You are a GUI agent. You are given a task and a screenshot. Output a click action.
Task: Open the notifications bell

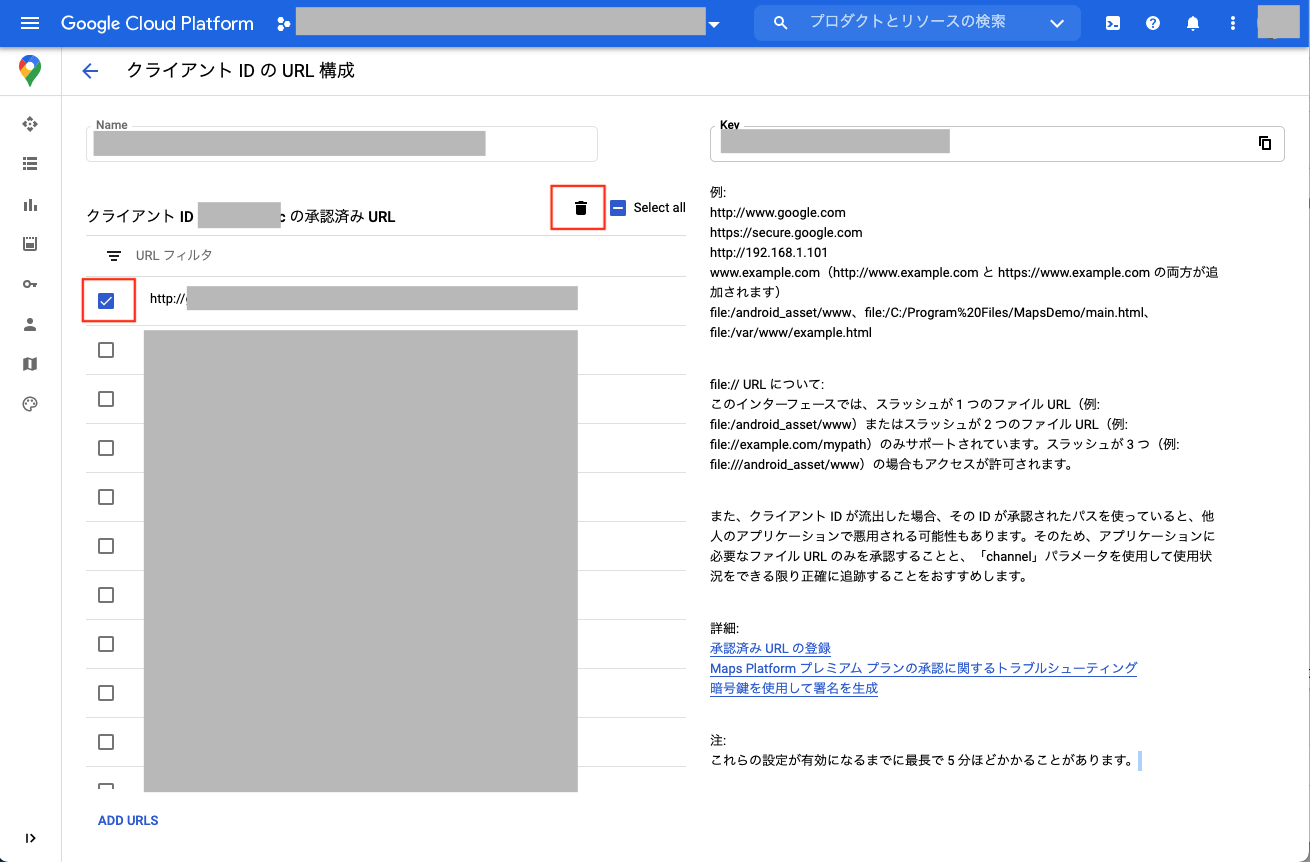pyautogui.click(x=1193, y=23)
